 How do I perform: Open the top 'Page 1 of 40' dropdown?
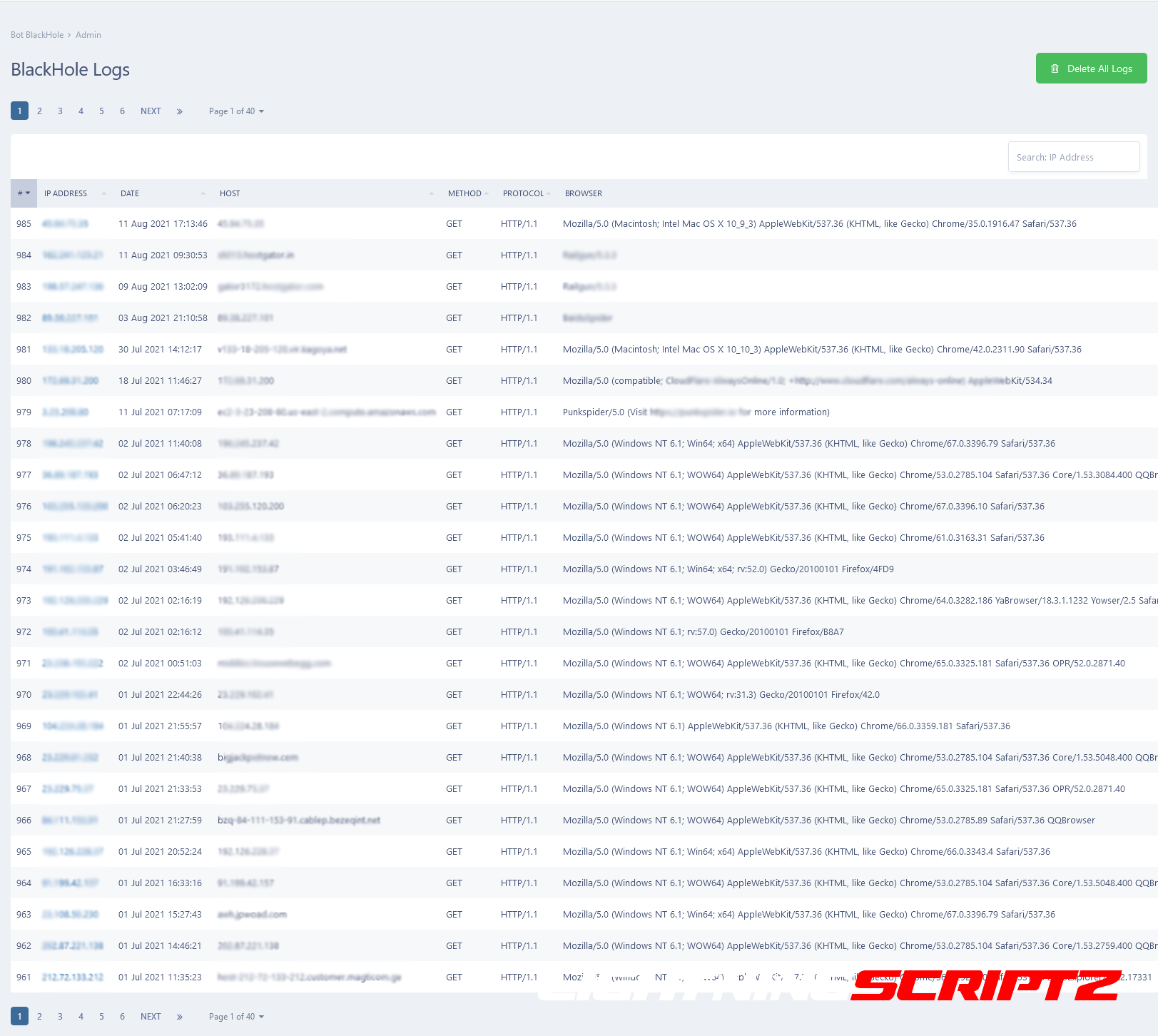tap(236, 111)
